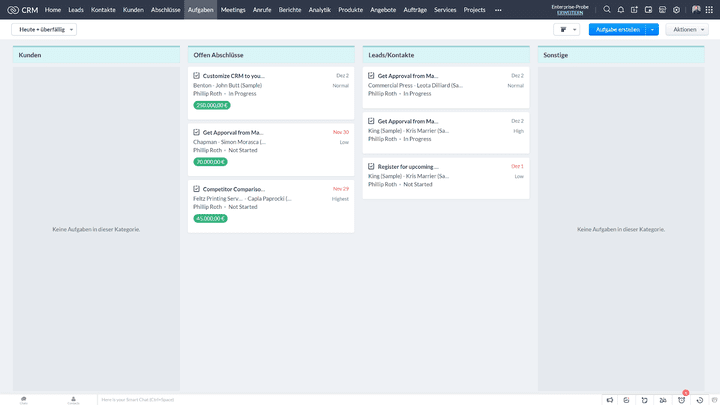Switch to the Meetings tab

233,9
